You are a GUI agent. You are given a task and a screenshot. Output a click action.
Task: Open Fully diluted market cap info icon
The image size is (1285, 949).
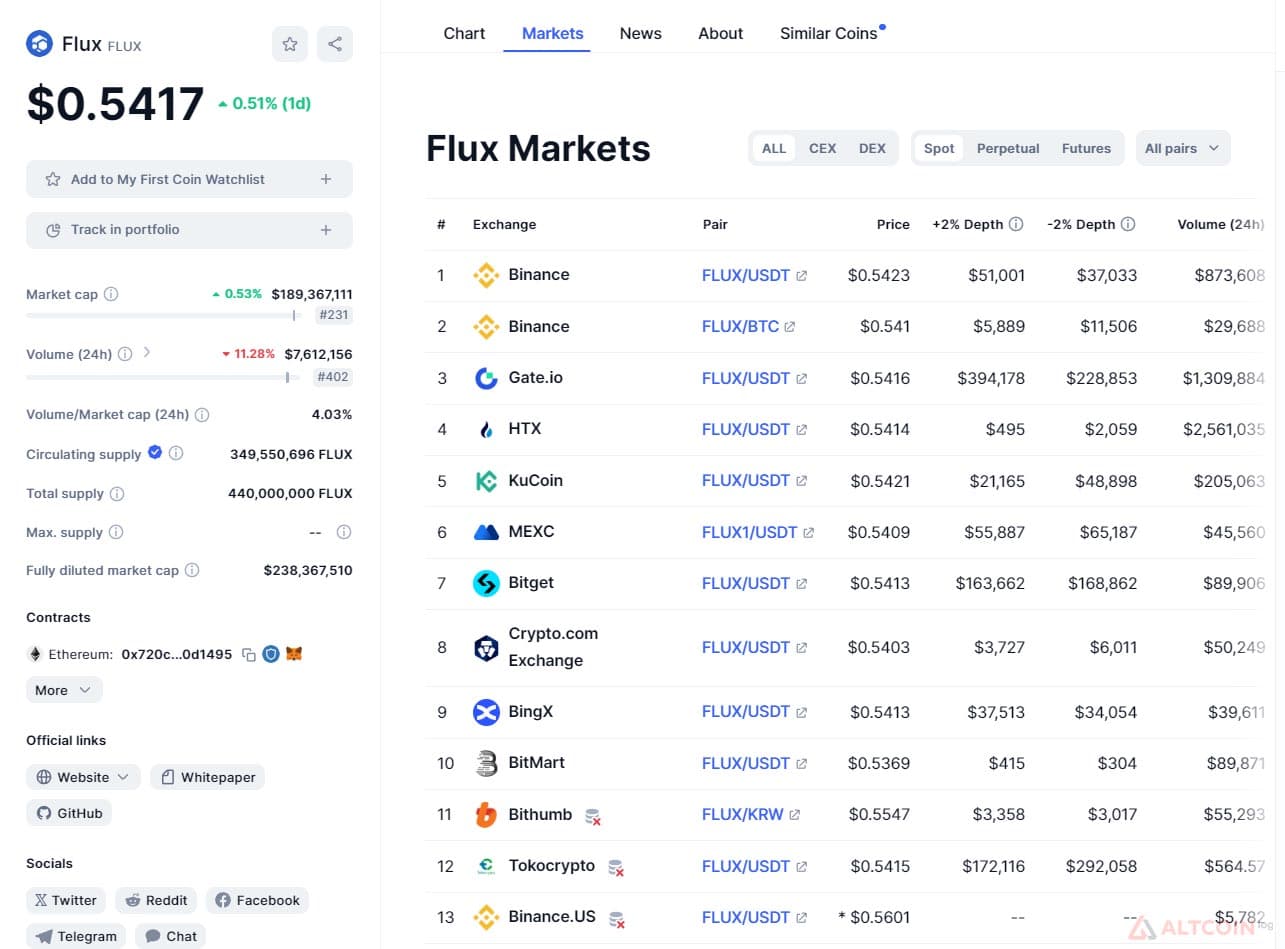[x=192, y=570]
